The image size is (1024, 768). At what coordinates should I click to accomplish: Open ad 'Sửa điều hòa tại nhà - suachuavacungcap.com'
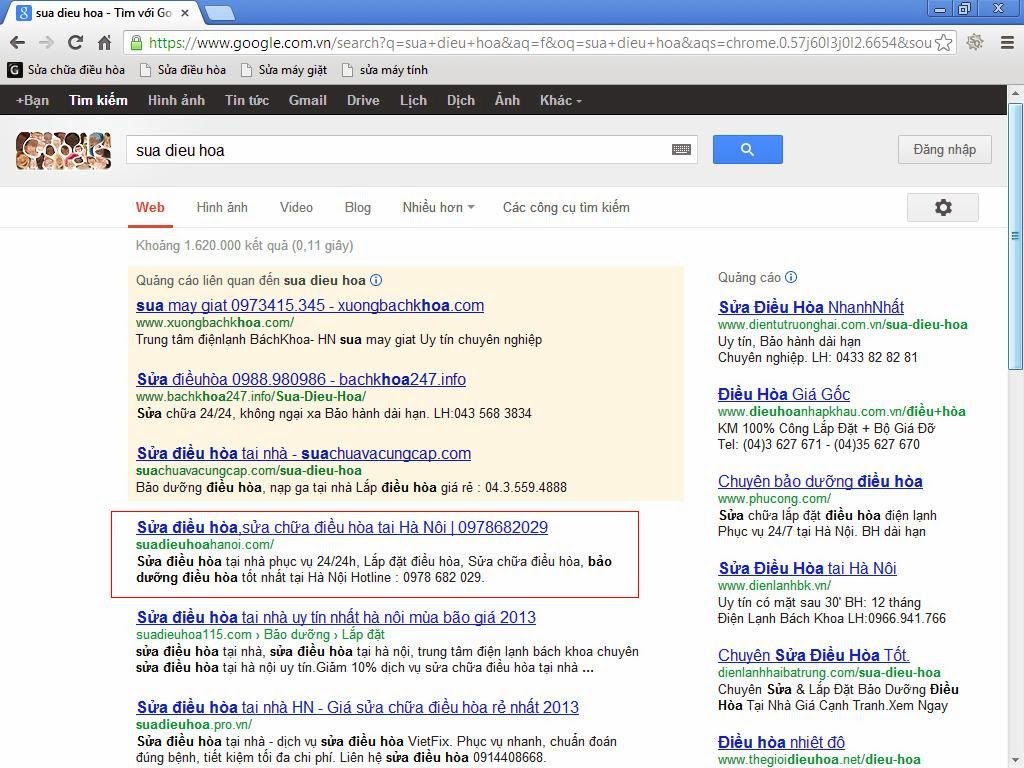[x=304, y=453]
